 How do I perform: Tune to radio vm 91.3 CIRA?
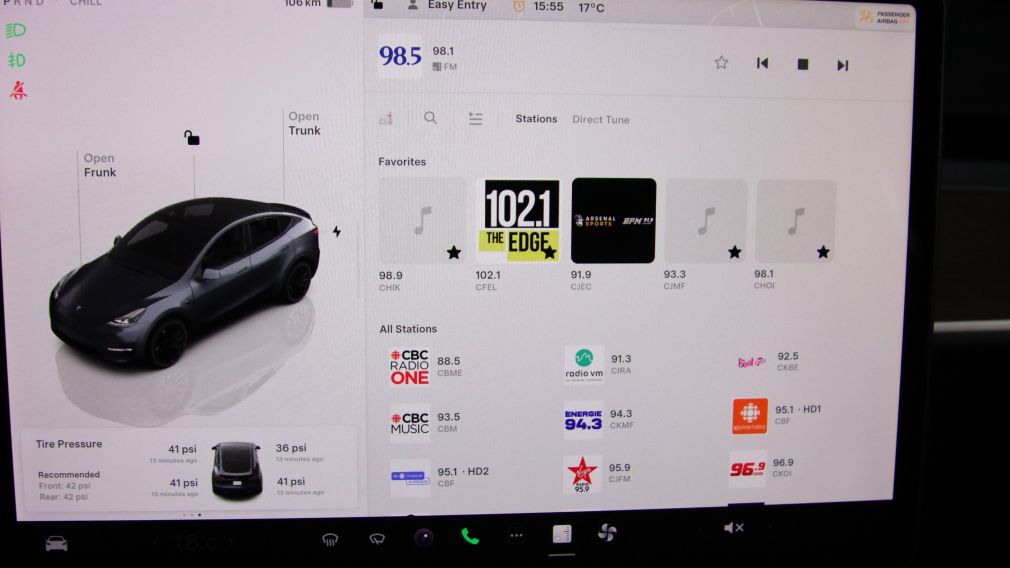click(x=599, y=364)
